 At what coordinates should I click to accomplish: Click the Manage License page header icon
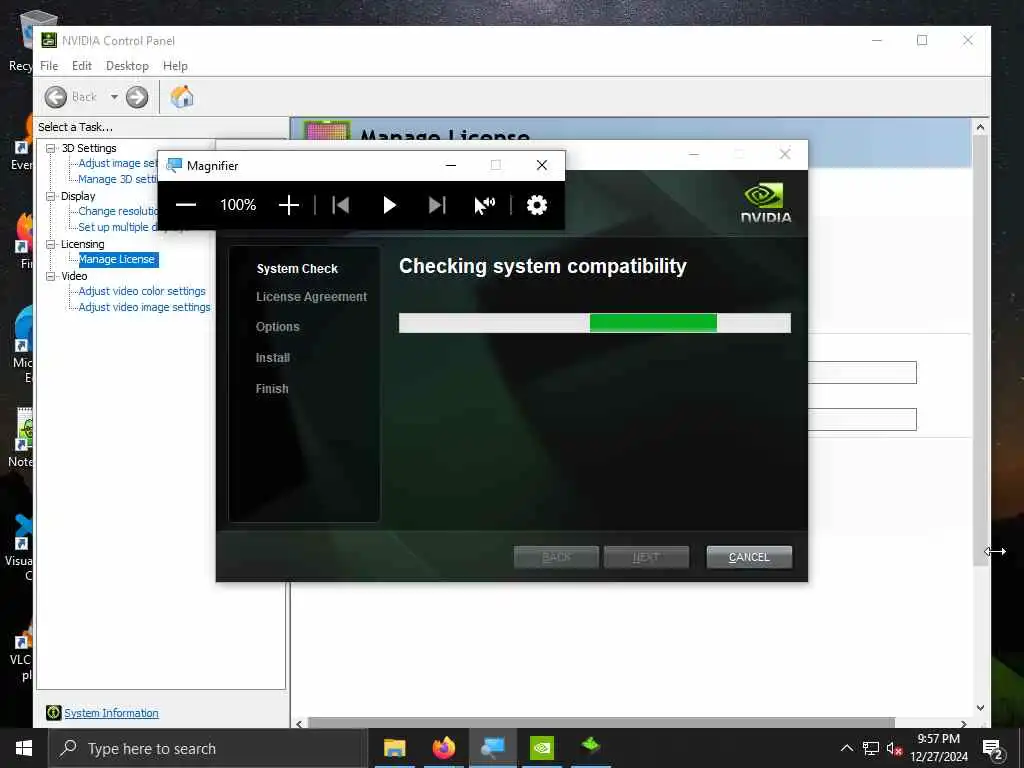click(327, 131)
